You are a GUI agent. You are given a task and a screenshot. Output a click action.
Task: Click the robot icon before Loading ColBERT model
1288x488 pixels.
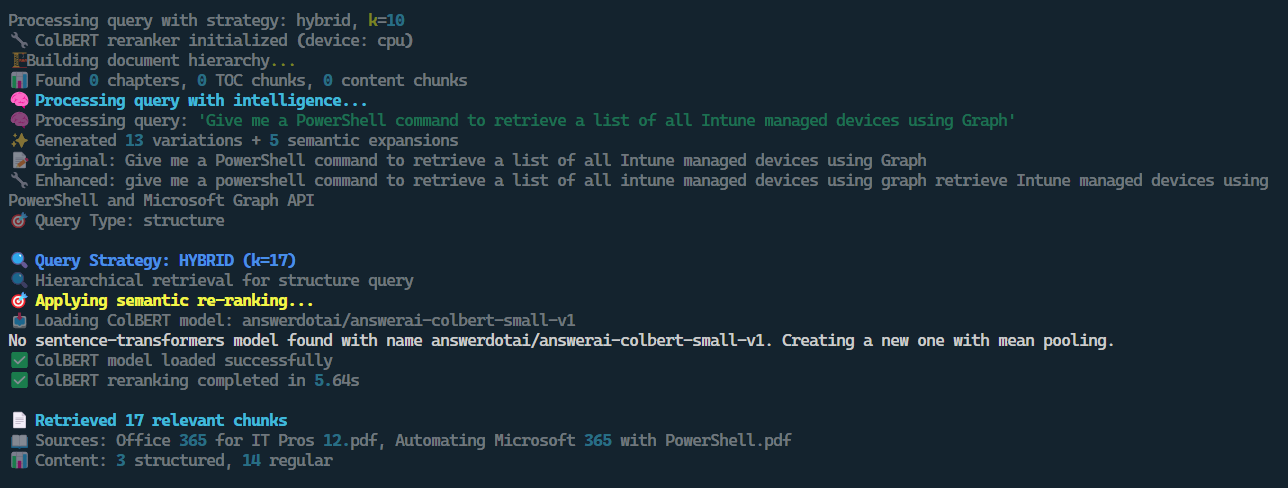point(17,320)
